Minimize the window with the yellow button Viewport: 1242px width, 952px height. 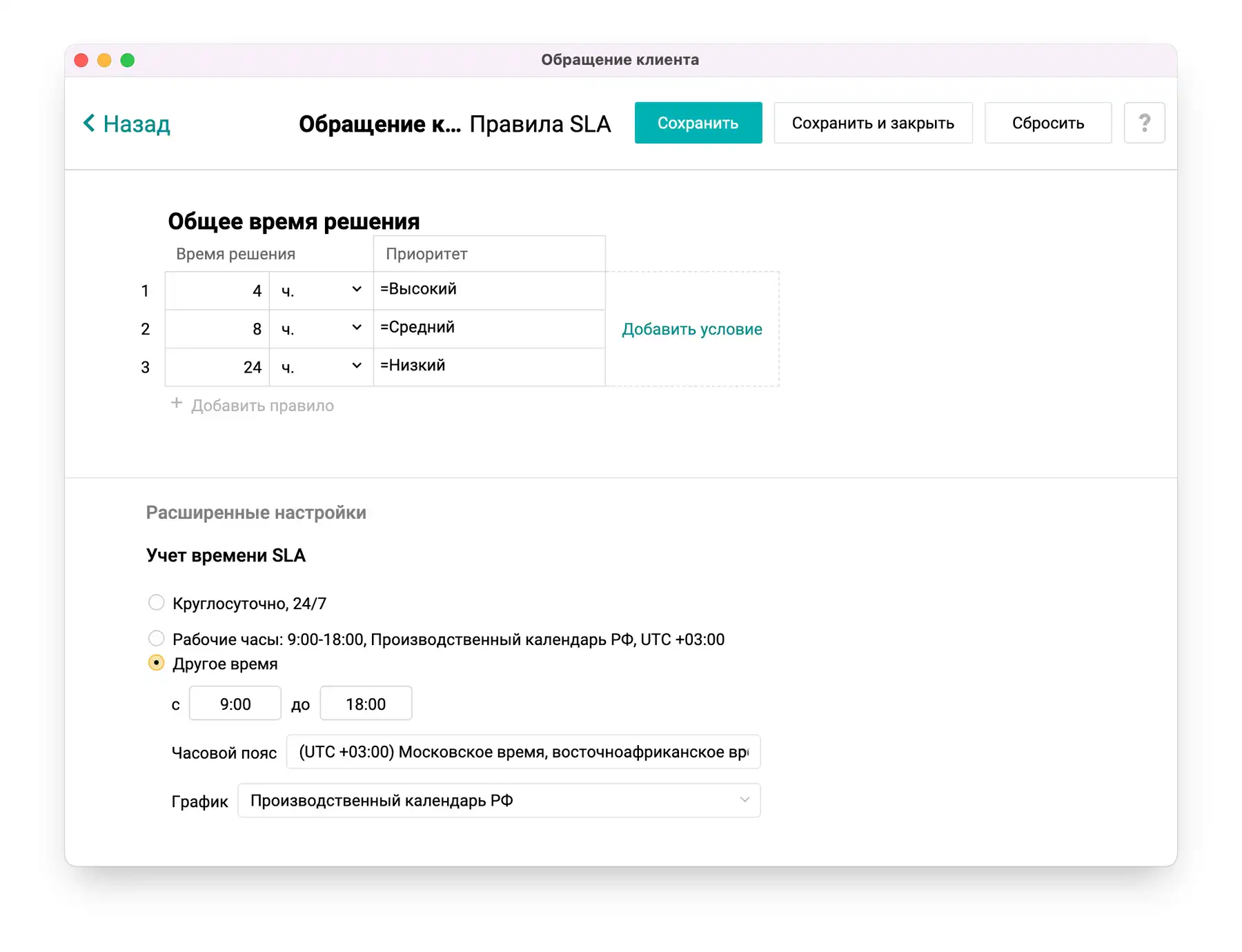pos(104,60)
